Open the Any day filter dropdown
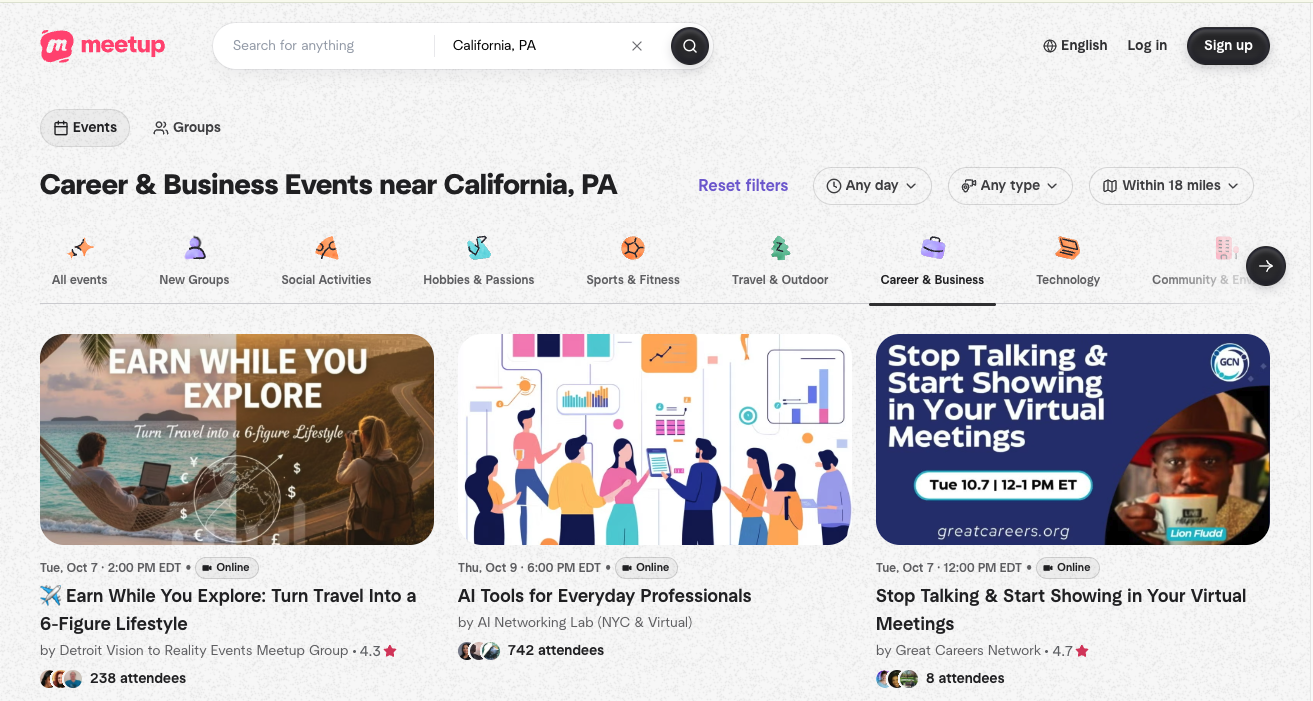This screenshot has width=1313, height=701. pyautogui.click(x=871, y=186)
